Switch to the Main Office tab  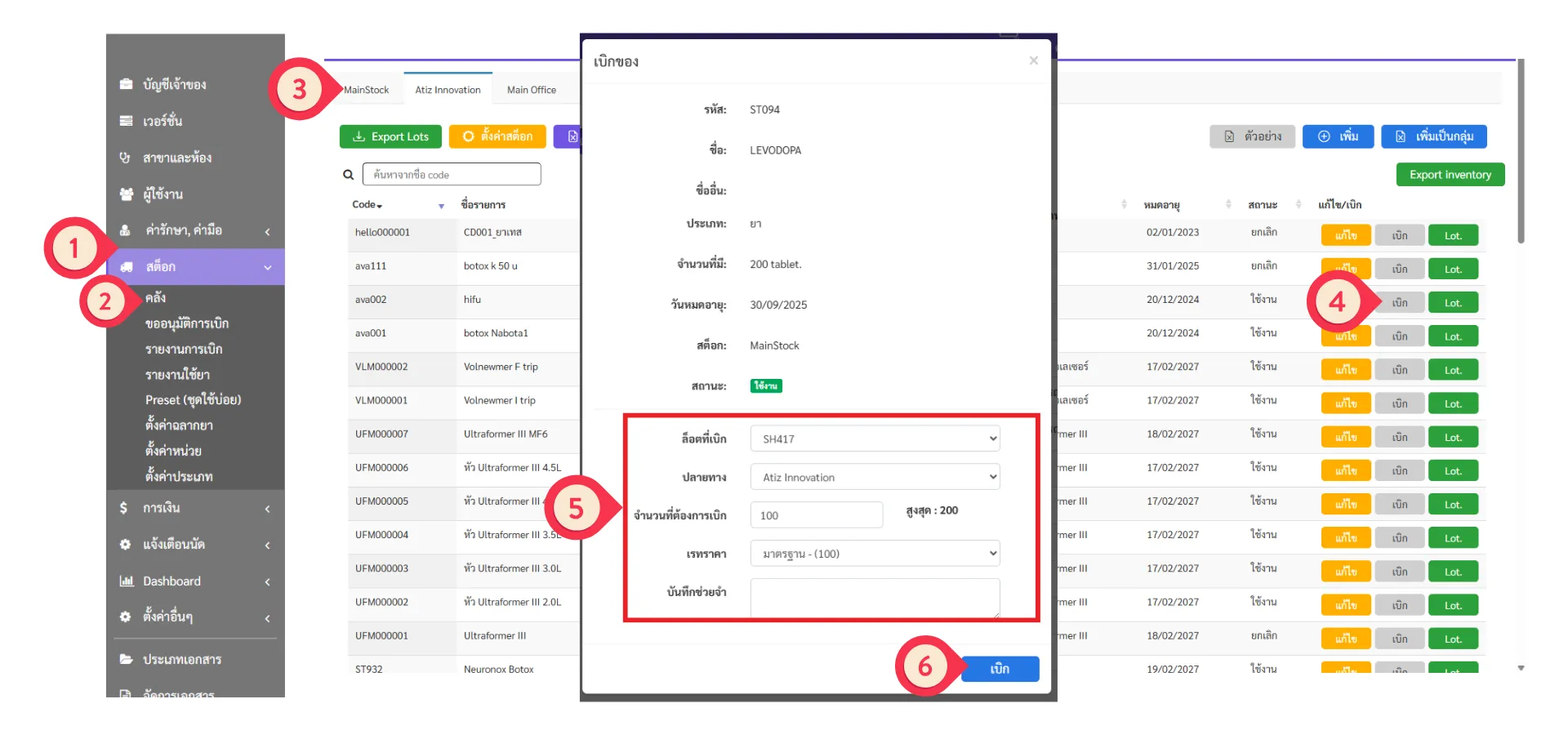[531, 90]
